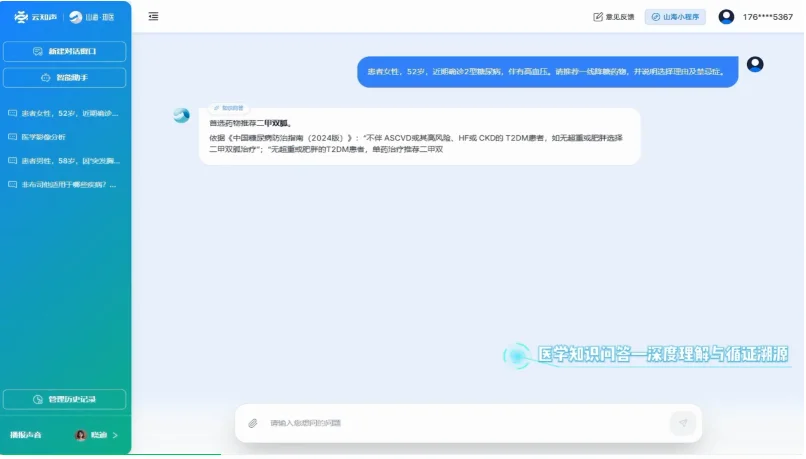Screen dimensions: 806x459
Task: Click the account number 176****5367
Action: (x=767, y=17)
